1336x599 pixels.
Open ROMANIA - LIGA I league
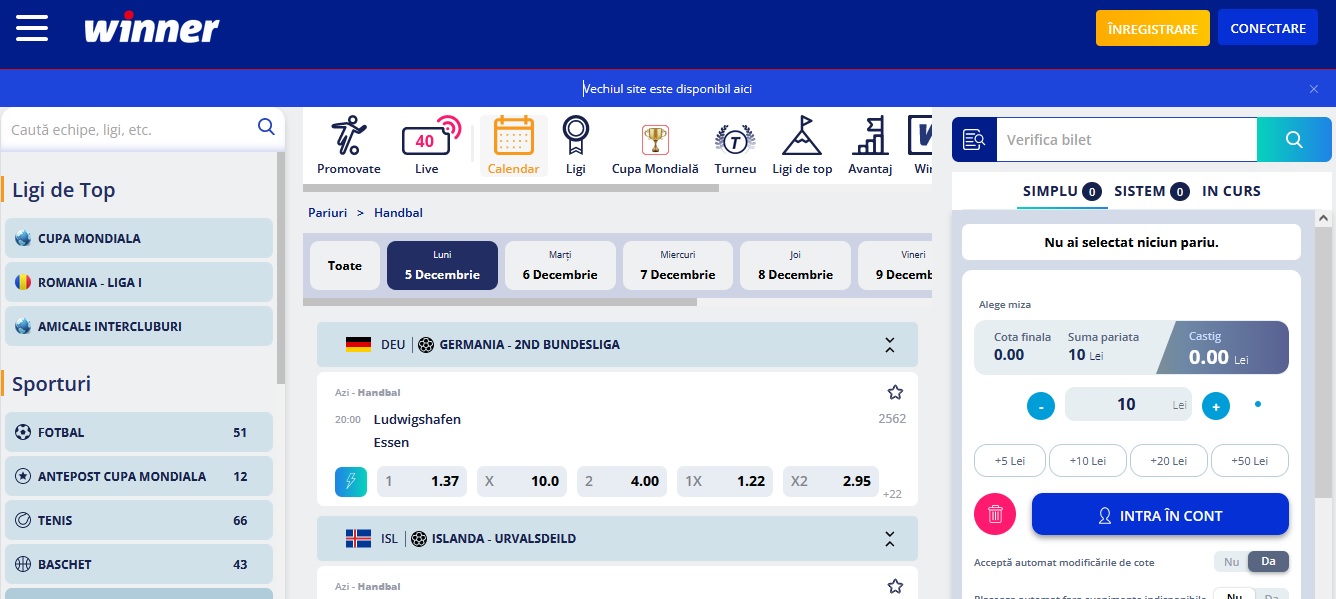[139, 282]
